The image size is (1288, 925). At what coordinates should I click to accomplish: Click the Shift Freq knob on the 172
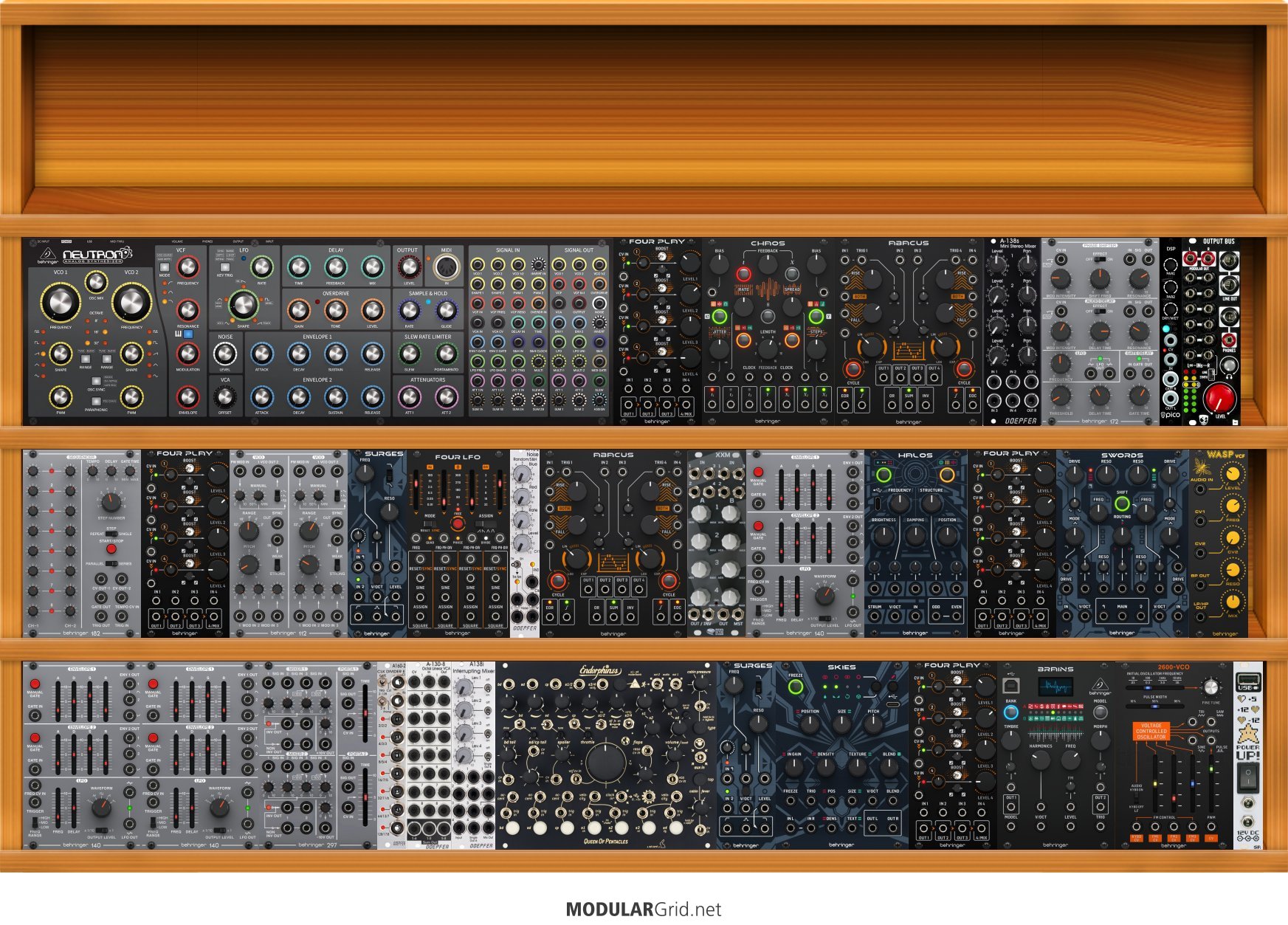[x=1100, y=279]
